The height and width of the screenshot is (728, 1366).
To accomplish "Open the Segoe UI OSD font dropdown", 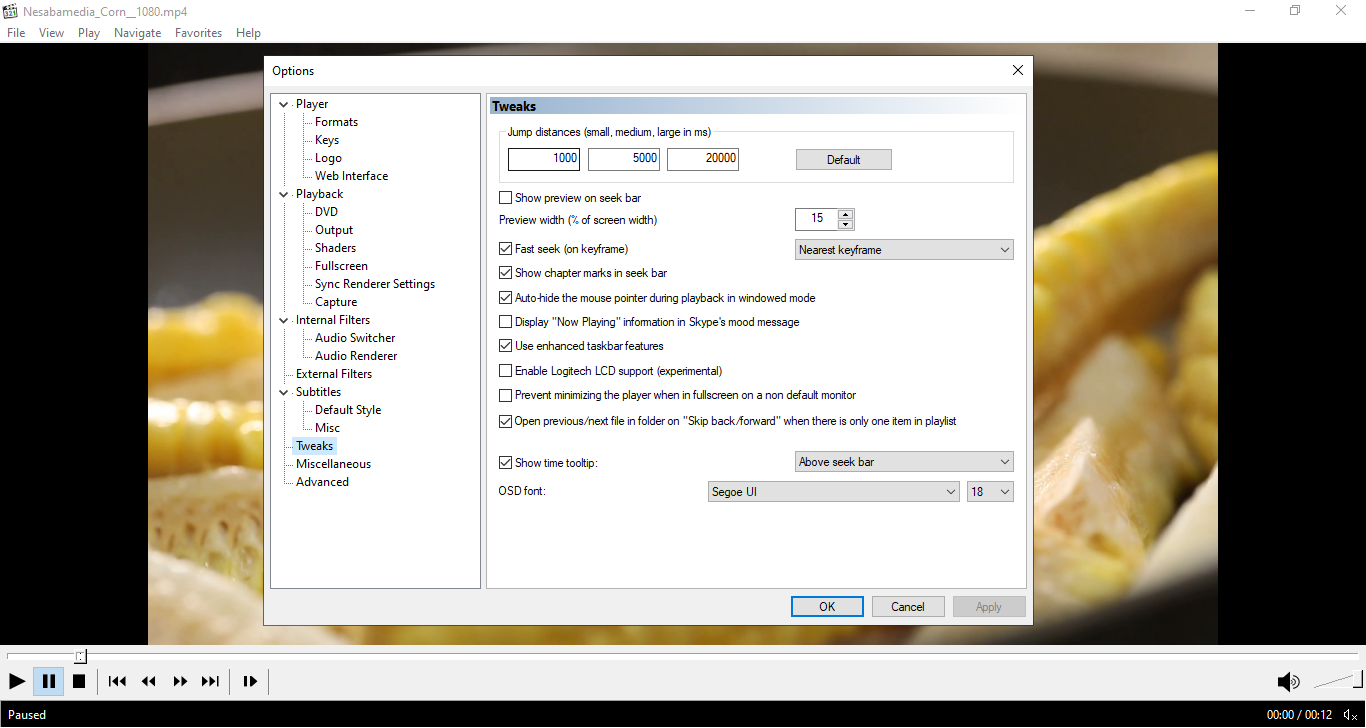I will click(833, 492).
